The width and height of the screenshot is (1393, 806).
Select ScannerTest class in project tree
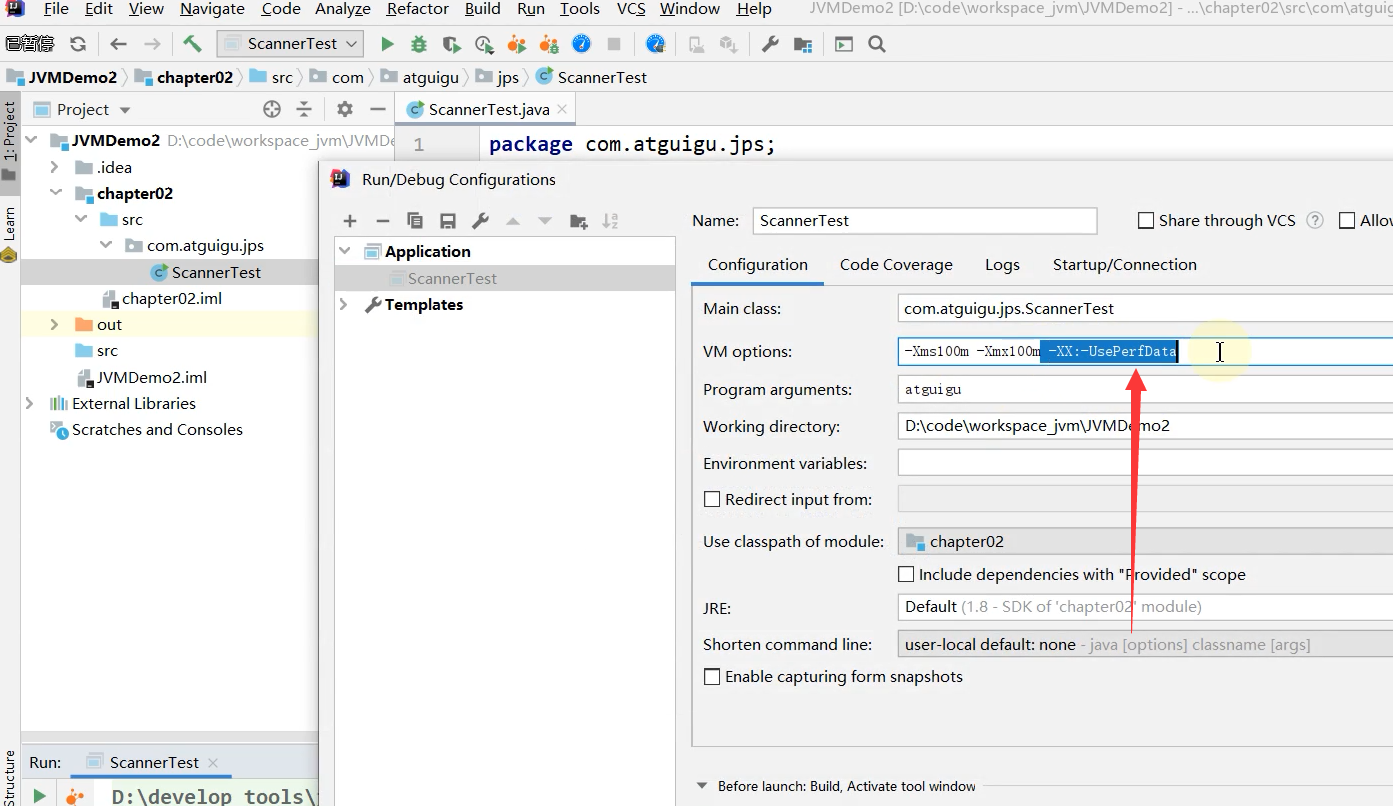pyautogui.click(x=216, y=272)
